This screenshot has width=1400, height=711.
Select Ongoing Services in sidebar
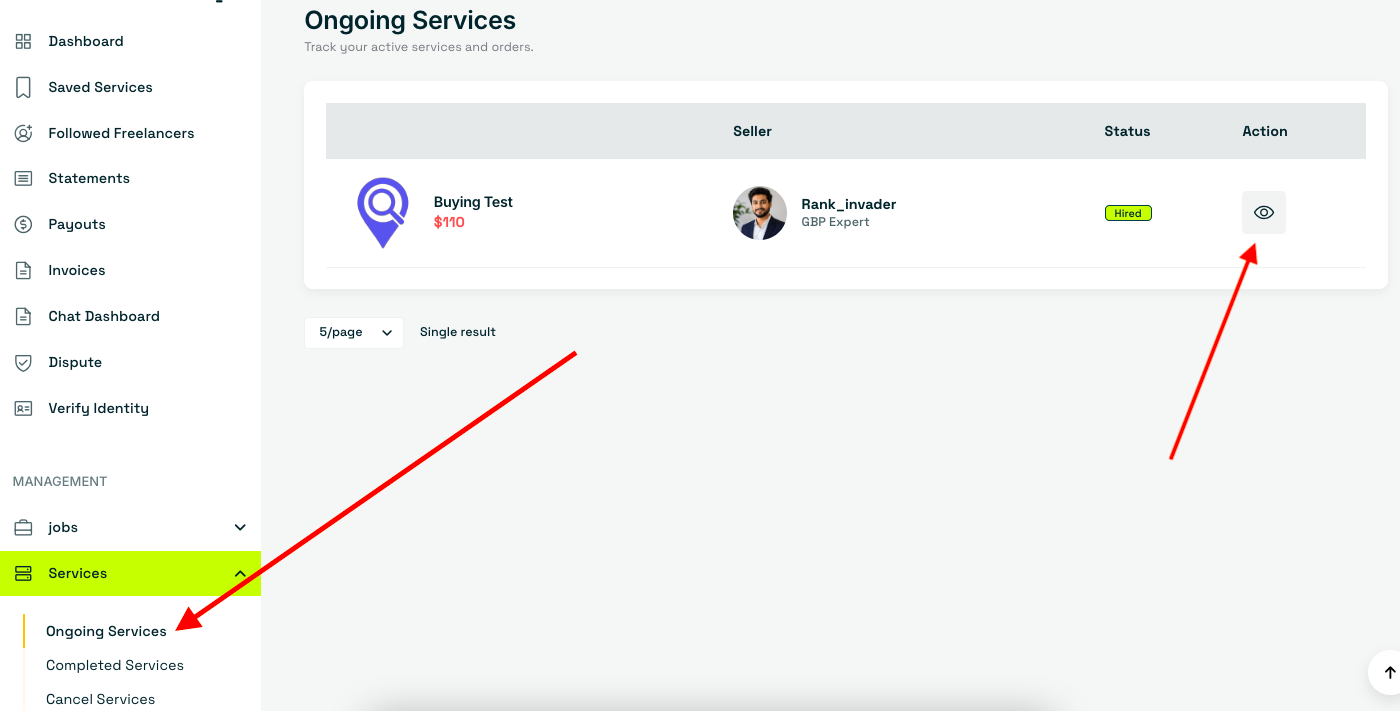[x=106, y=631]
